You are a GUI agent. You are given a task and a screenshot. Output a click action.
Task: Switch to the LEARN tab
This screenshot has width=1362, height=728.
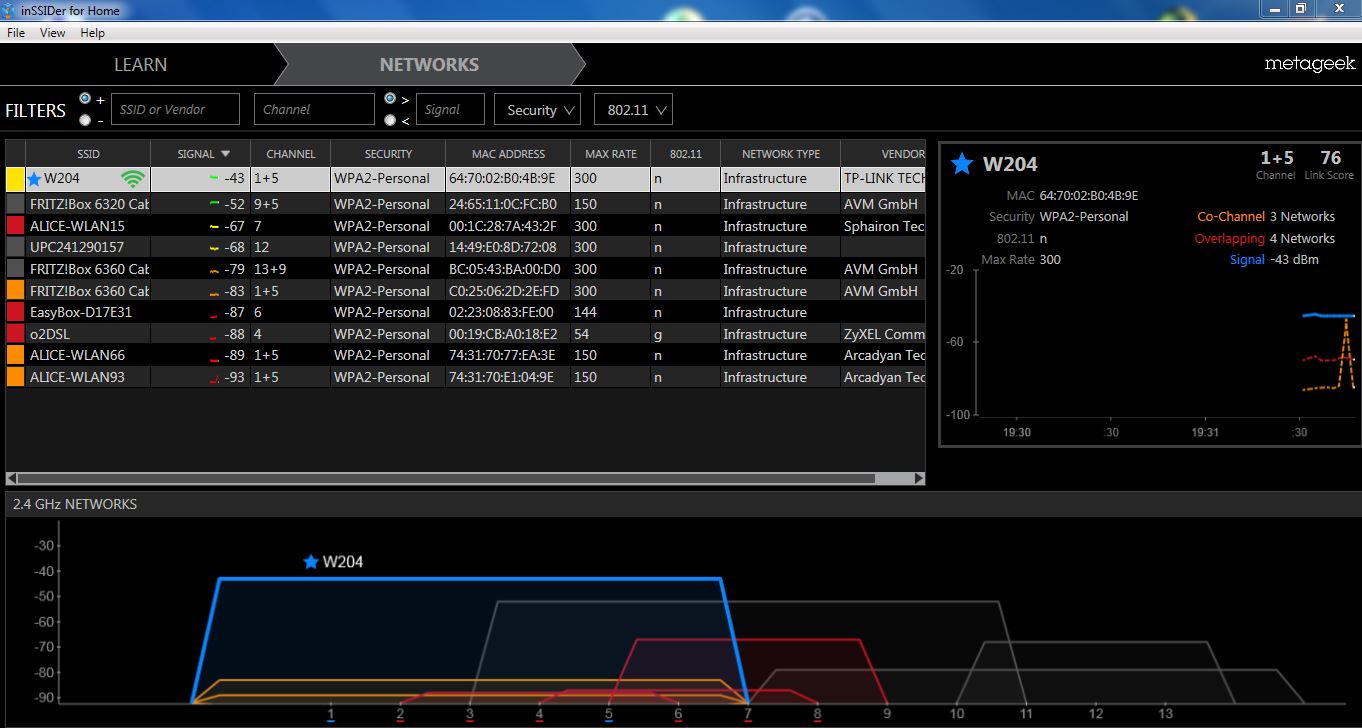point(140,64)
